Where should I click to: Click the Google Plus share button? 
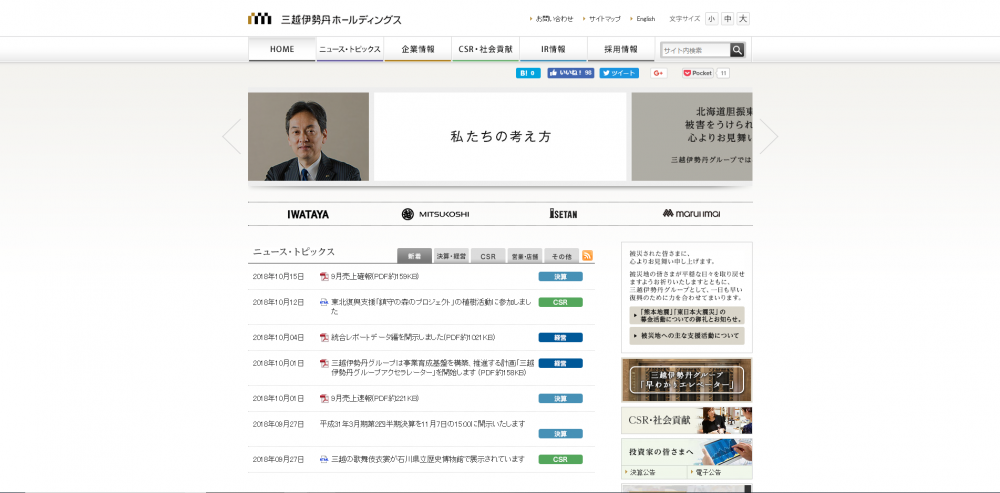659,73
